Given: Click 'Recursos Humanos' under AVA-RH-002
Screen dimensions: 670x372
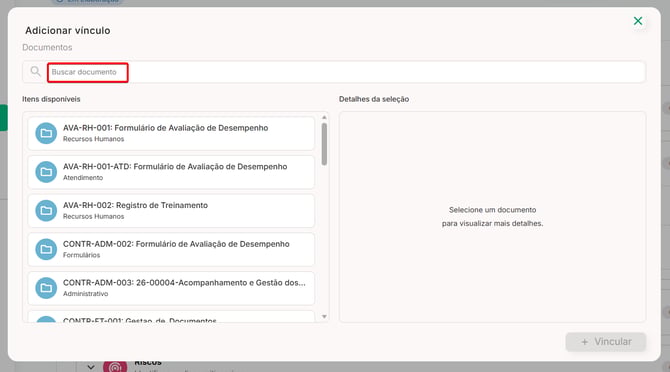Looking at the screenshot, I should click(94, 217).
